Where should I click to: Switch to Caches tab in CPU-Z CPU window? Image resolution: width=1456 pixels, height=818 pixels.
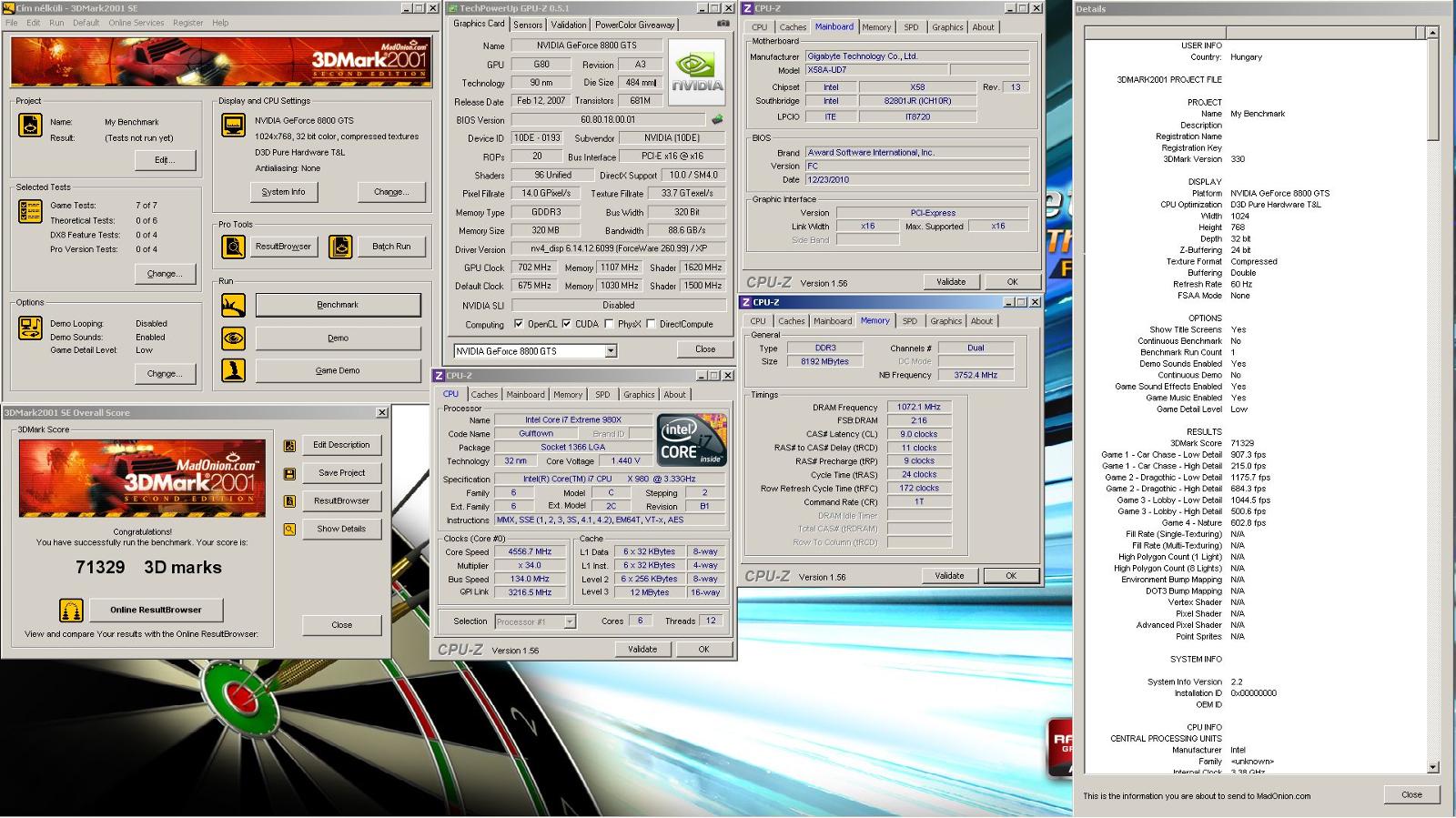[x=484, y=395]
